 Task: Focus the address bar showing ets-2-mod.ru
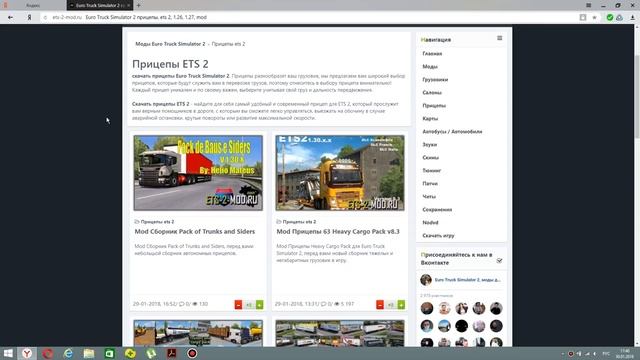point(310,18)
